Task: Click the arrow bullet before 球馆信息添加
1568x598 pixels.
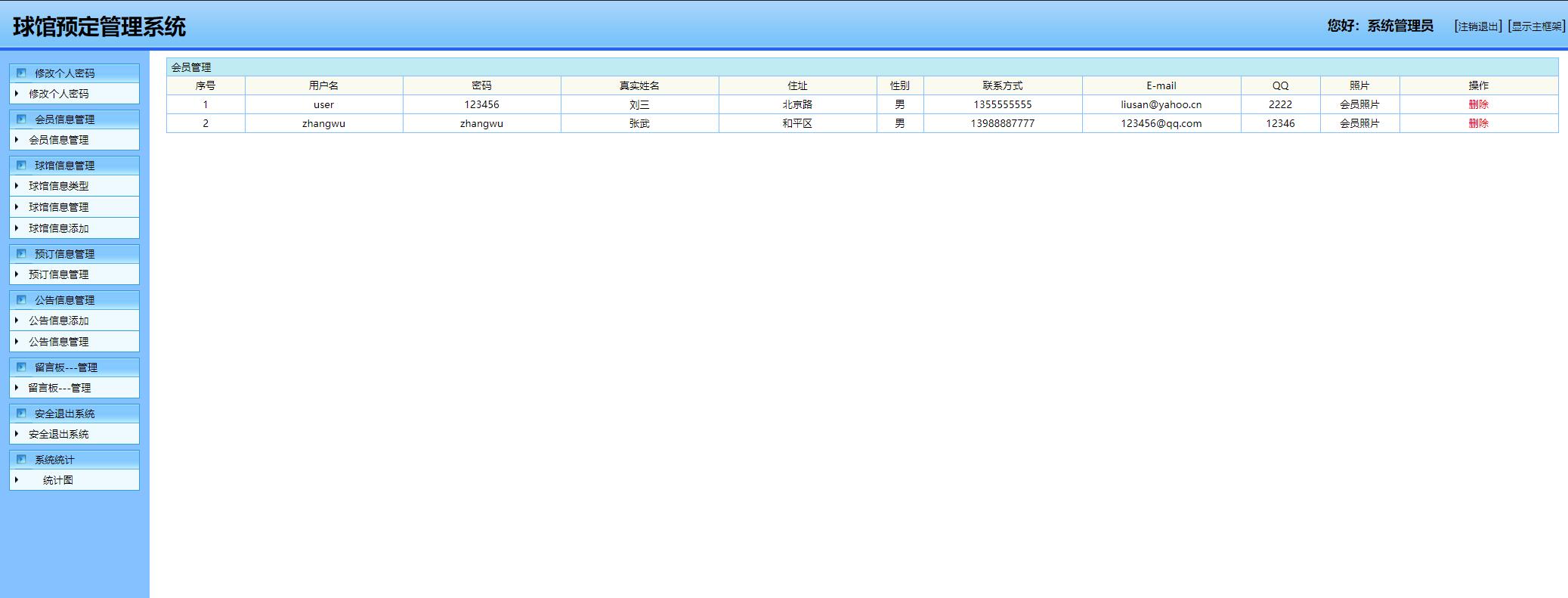Action: pos(17,228)
